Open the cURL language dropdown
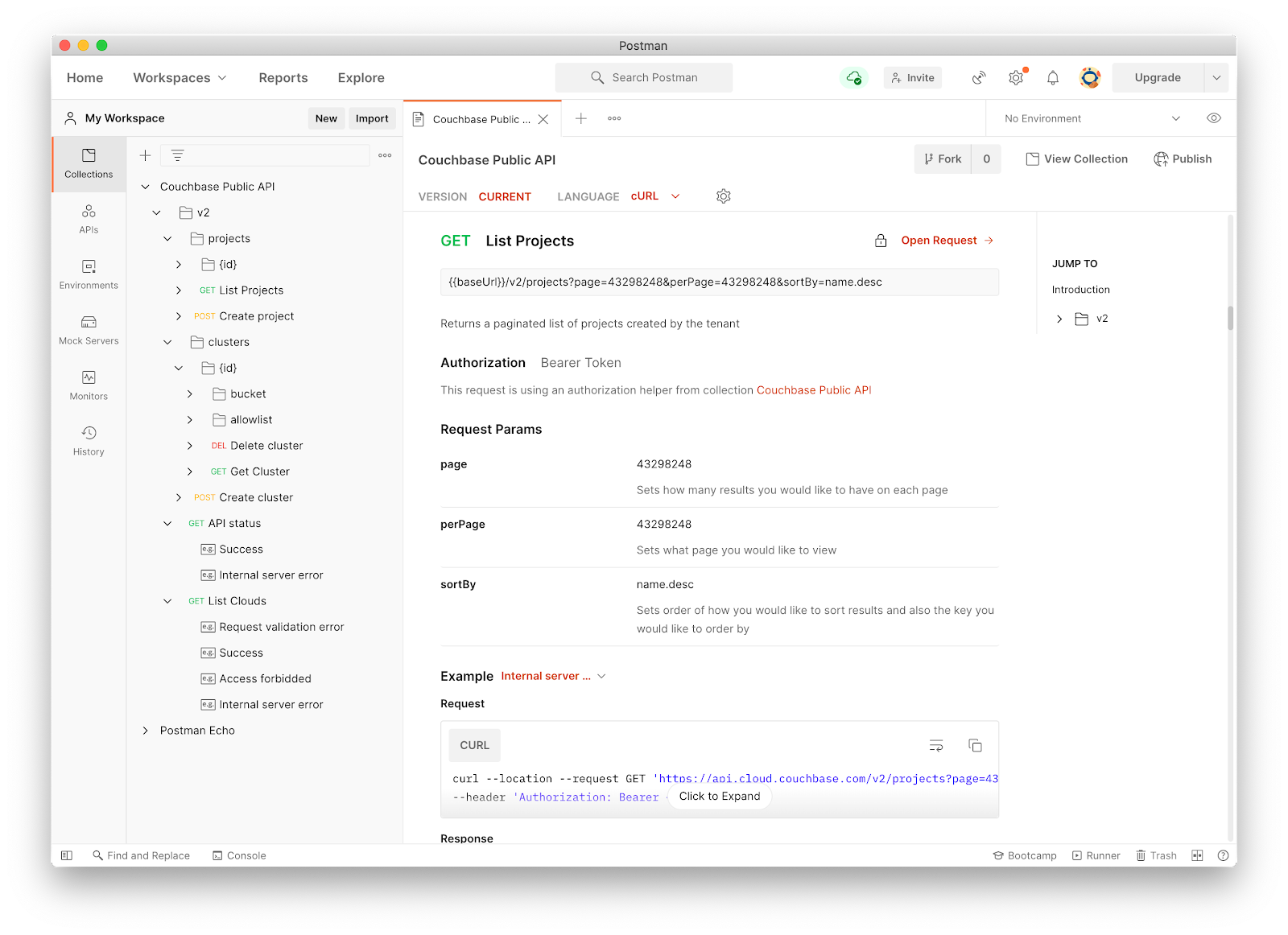The height and width of the screenshot is (935, 1288). click(654, 196)
